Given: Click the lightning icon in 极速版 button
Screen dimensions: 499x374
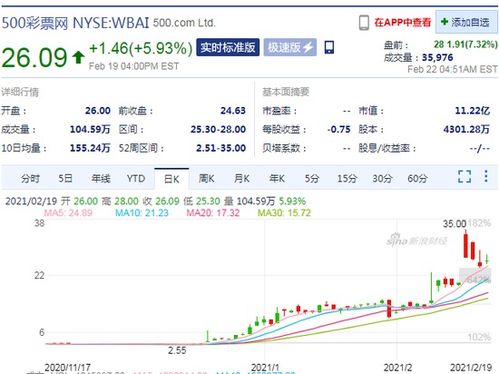Looking at the screenshot, I should coord(308,47).
